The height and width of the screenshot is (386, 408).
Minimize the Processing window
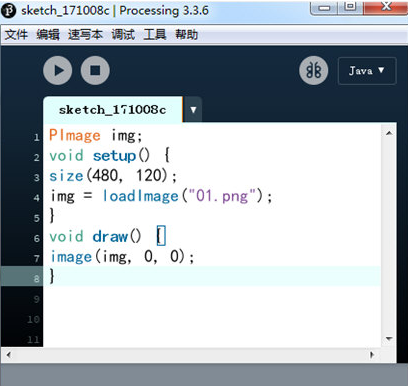click(x=324, y=7)
